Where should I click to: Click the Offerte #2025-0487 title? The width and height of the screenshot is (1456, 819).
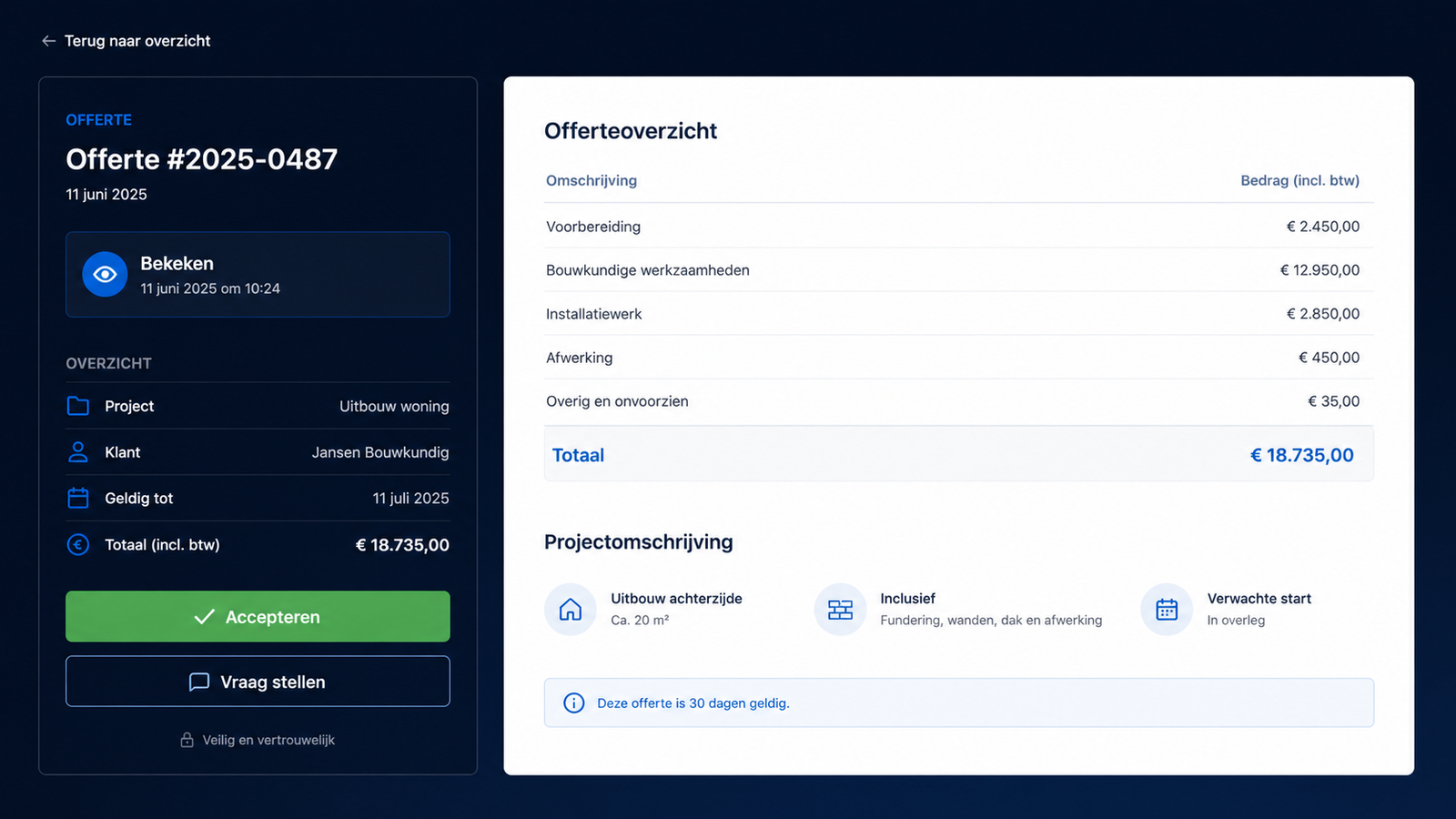tap(201, 159)
